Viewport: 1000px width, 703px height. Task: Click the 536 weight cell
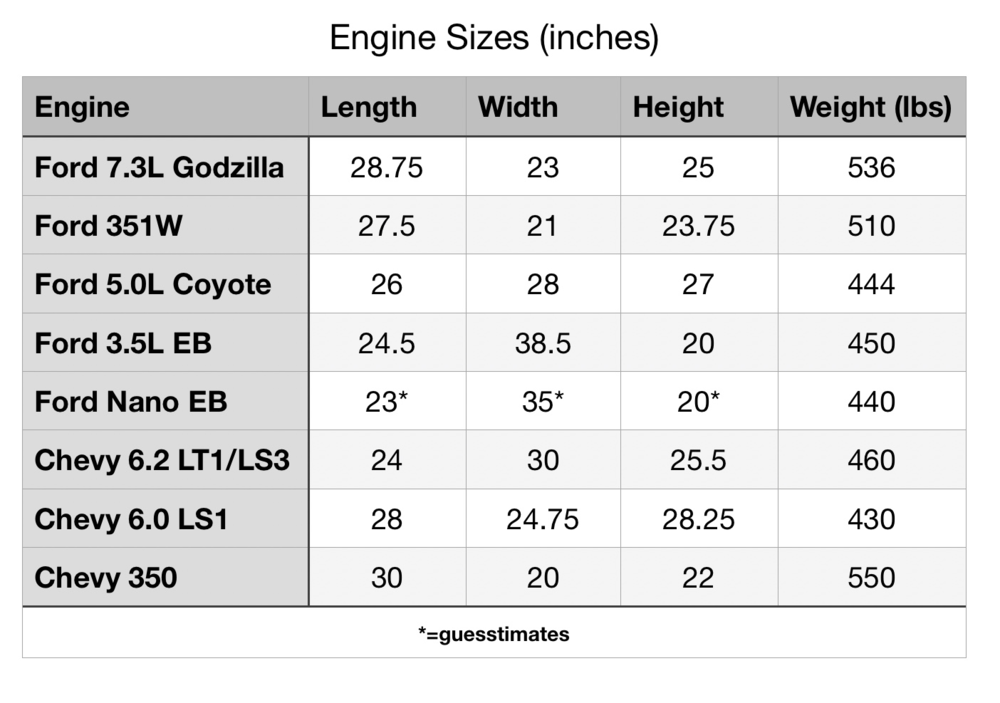[x=871, y=167]
